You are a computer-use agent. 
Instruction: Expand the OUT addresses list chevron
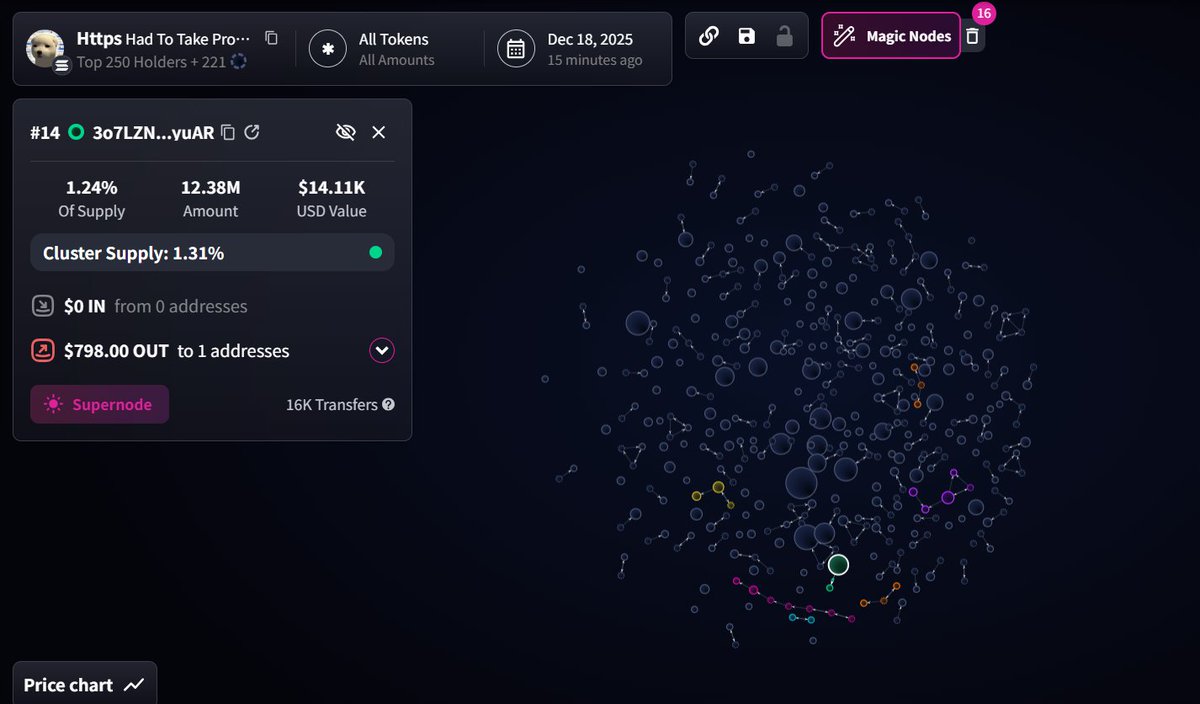coord(382,351)
